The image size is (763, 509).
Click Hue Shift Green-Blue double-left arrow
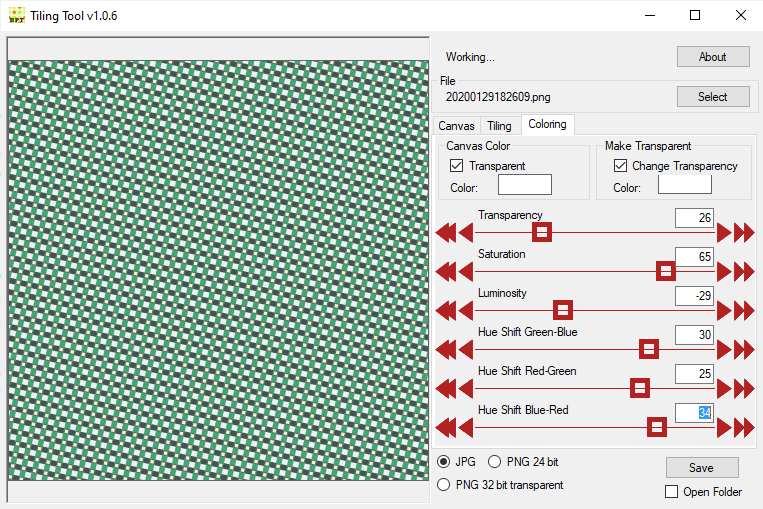(x=446, y=349)
